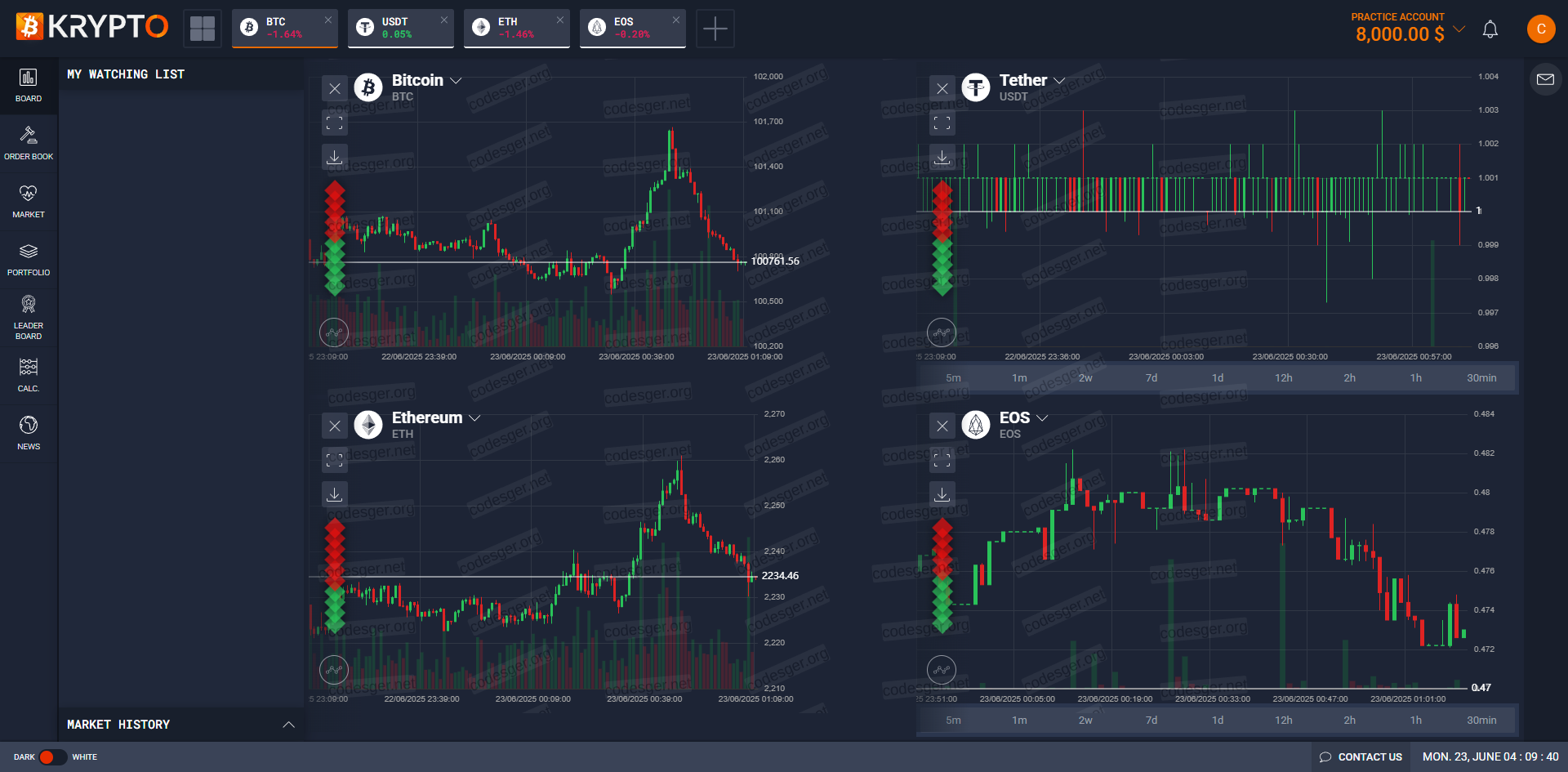
Task: Open the Order Book sidebar icon
Action: [29, 143]
